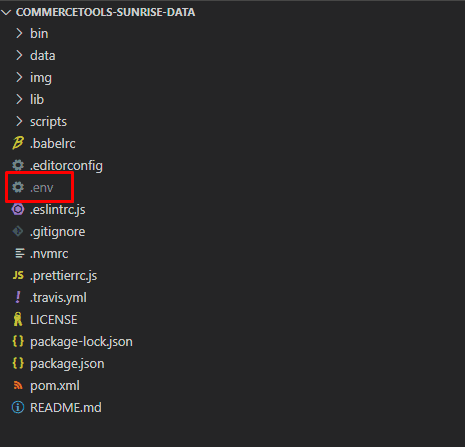
Task: Click the JS icon next to .prettierrc.js
Action: (18, 275)
